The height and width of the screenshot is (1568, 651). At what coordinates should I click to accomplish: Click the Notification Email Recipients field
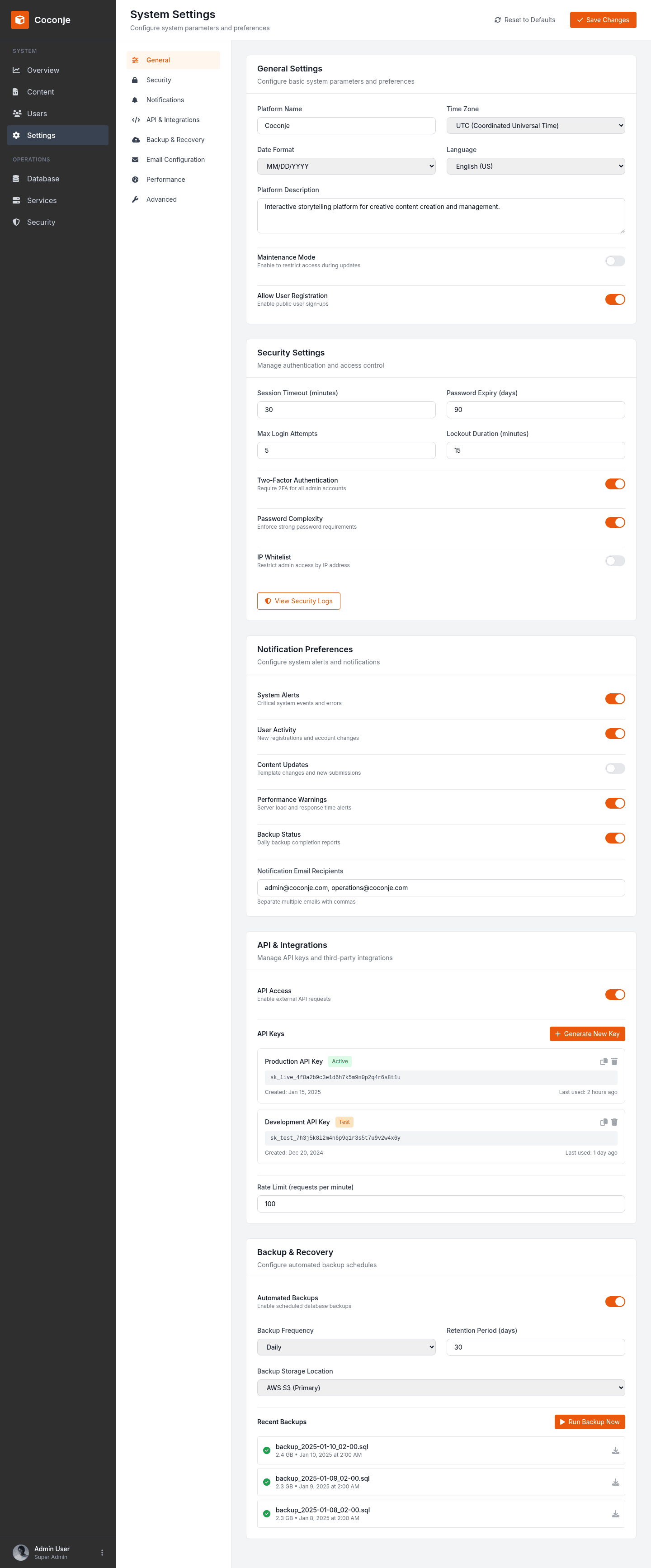pos(441,888)
